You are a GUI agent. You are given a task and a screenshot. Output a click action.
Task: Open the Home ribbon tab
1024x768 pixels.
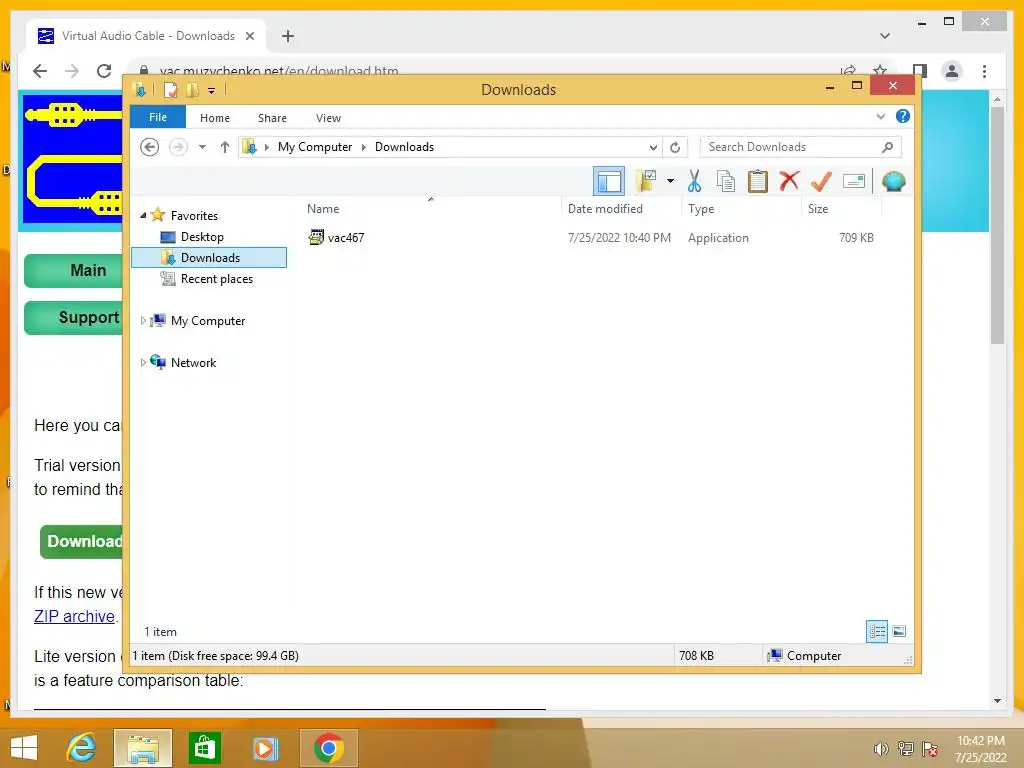[215, 118]
